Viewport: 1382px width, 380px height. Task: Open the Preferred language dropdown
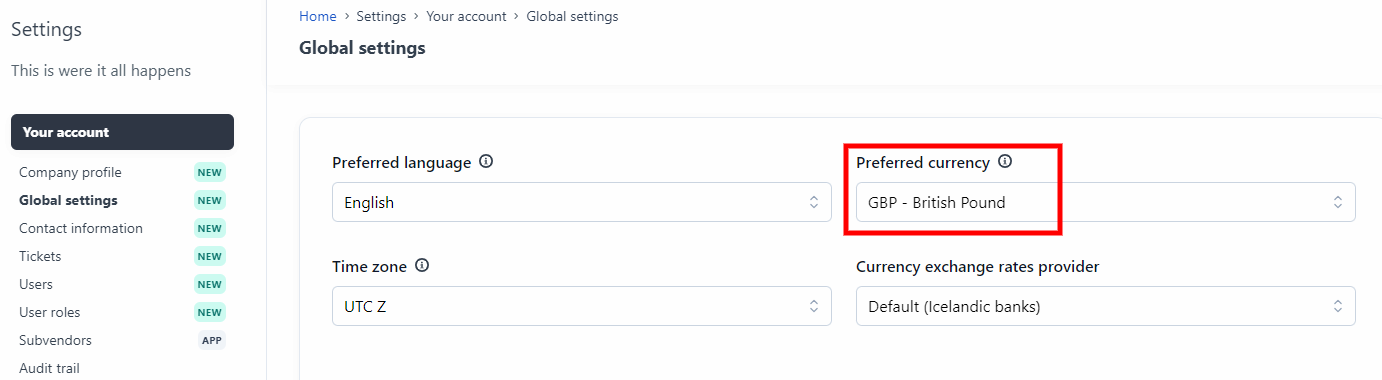pyautogui.click(x=582, y=202)
